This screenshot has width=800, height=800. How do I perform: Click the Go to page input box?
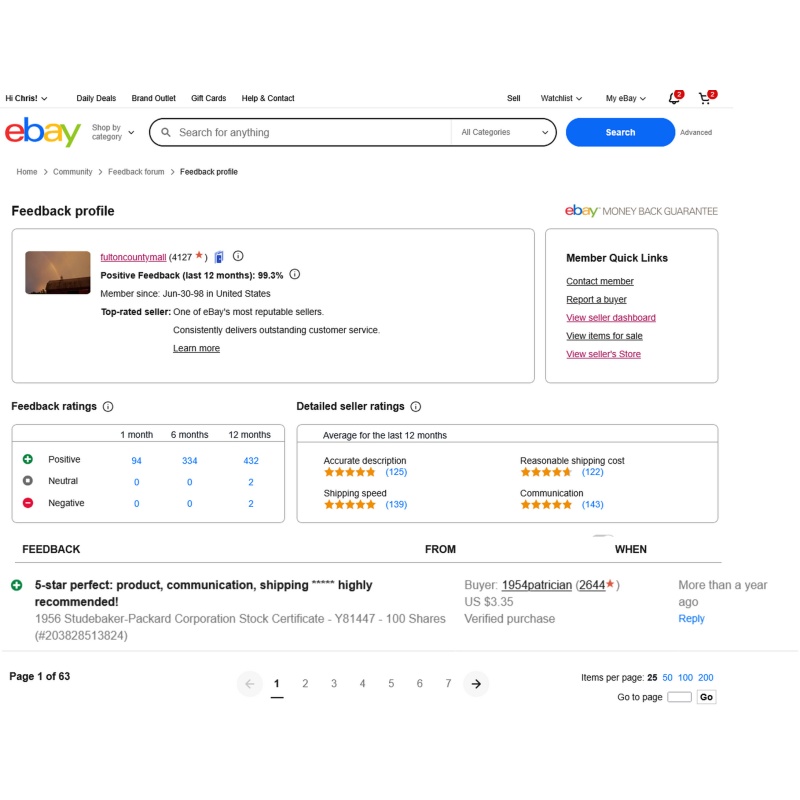coord(679,697)
